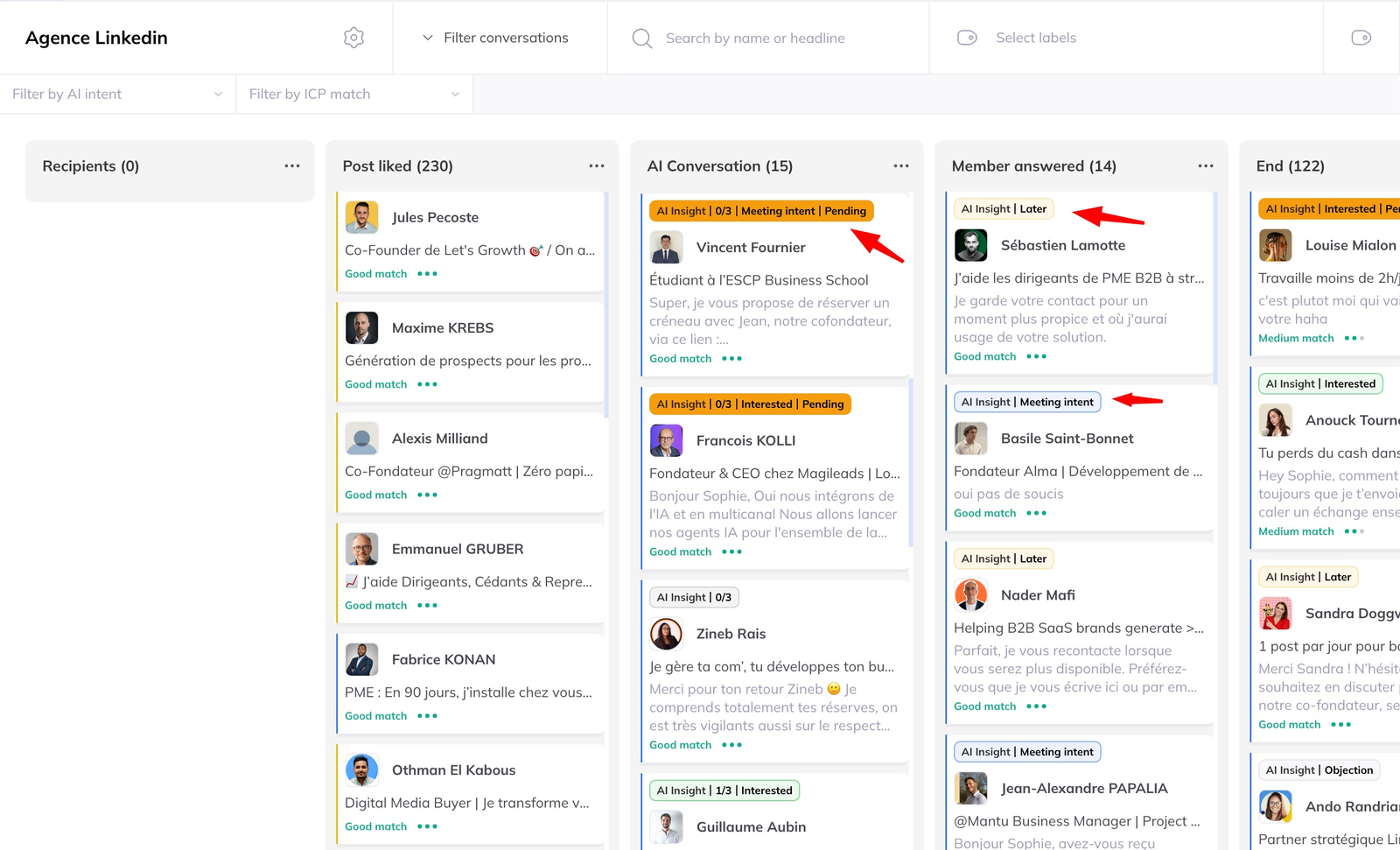This screenshot has width=1400, height=850.
Task: Open Alexis Milliand's name link
Action: [440, 439]
